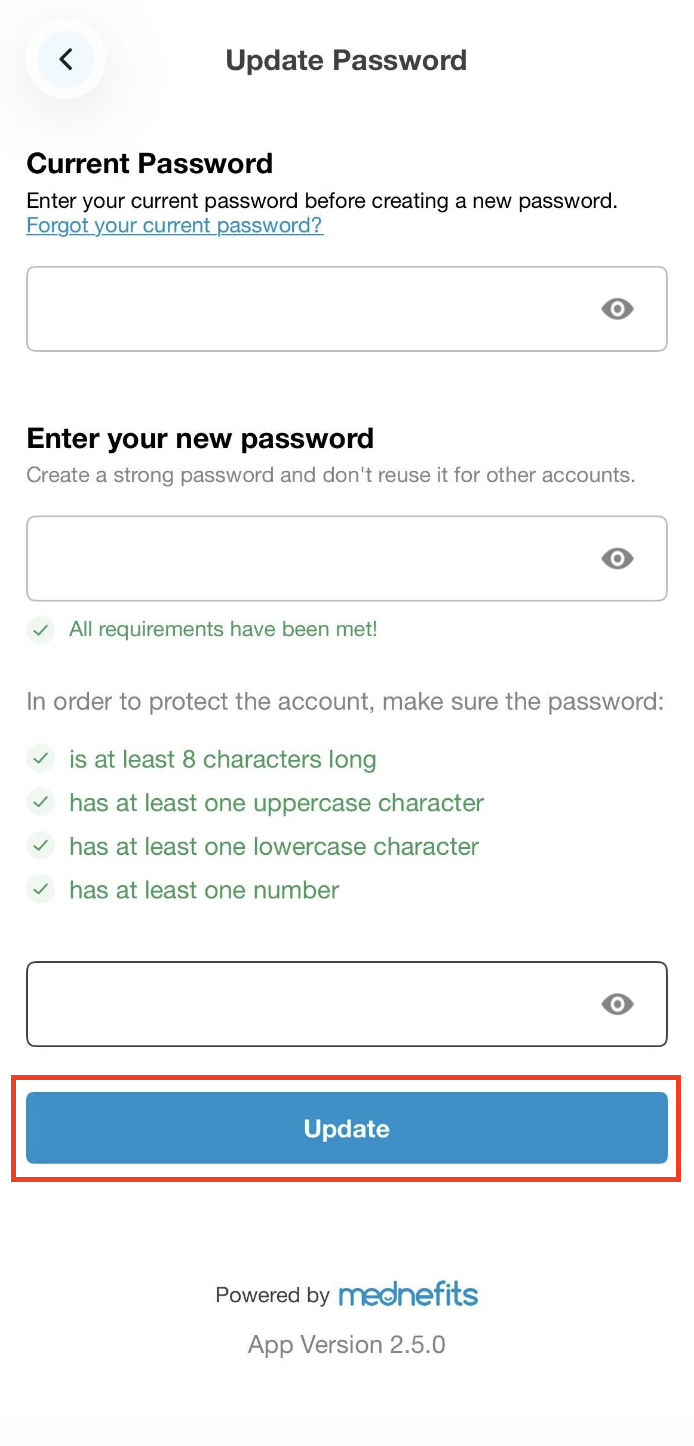This screenshot has height=1446, width=694.
Task: Toggle visibility in the confirm password field
Action: click(x=617, y=1004)
